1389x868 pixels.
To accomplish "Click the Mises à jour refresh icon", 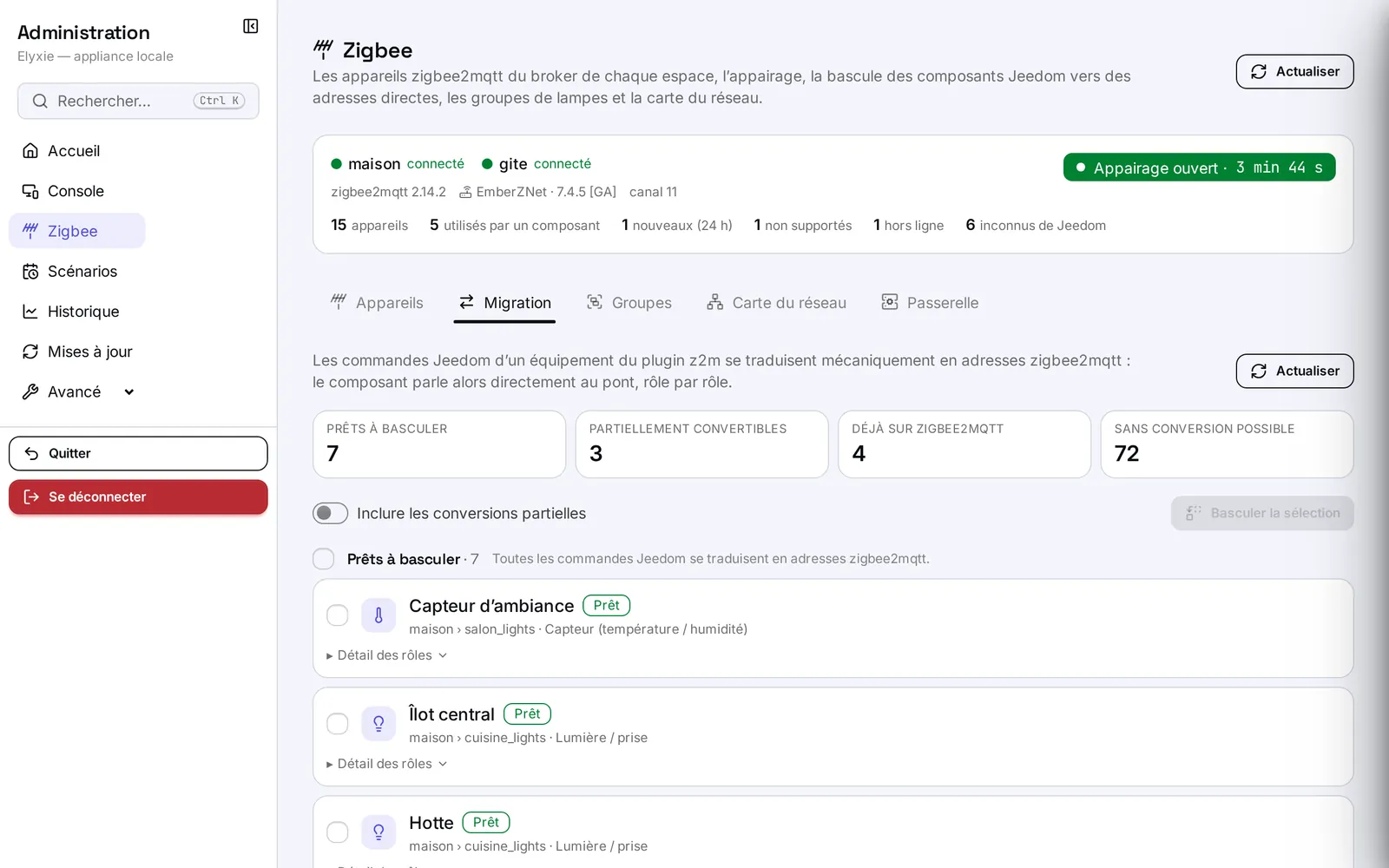I will point(30,352).
